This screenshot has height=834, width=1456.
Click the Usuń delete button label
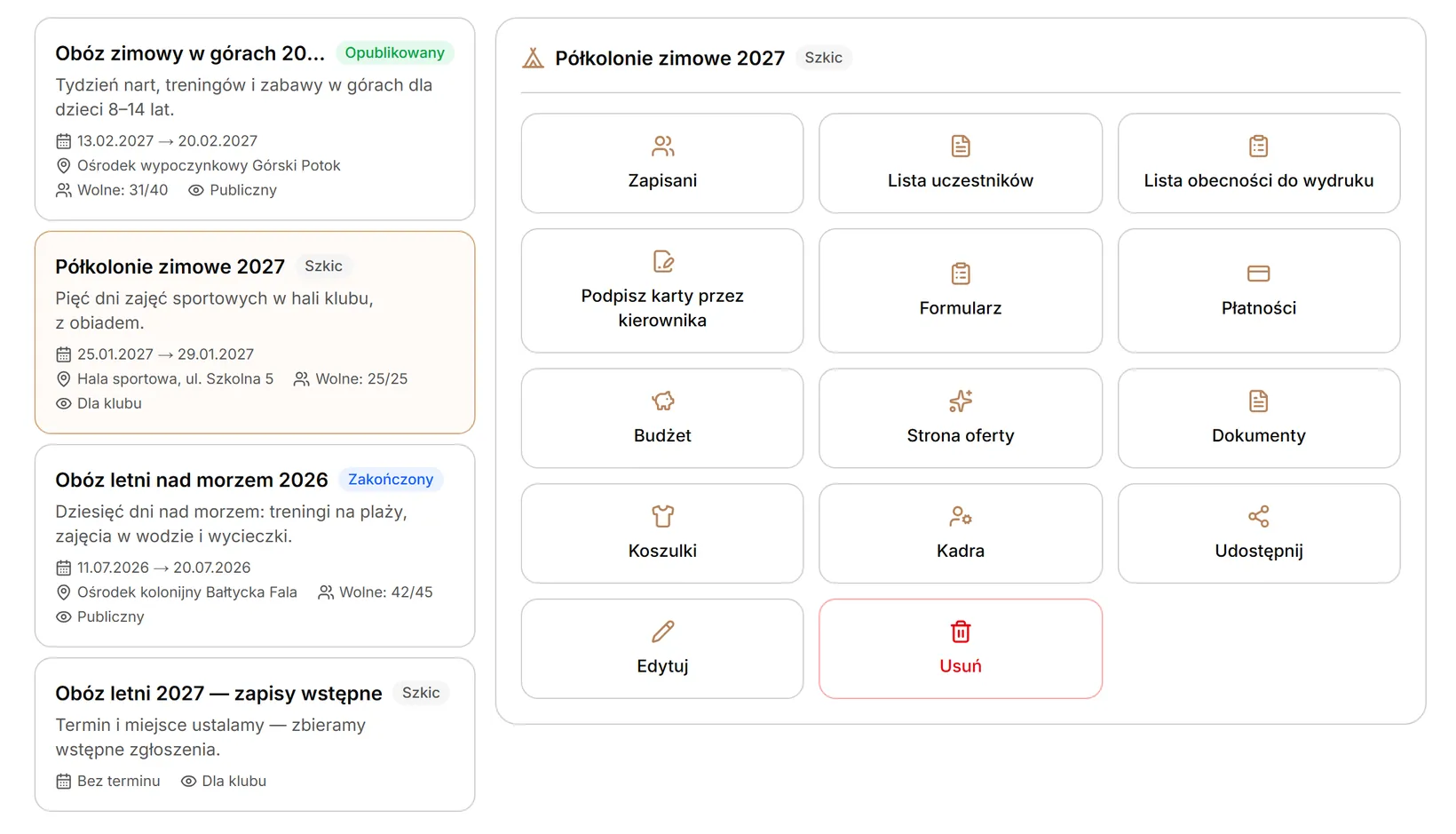point(961,666)
